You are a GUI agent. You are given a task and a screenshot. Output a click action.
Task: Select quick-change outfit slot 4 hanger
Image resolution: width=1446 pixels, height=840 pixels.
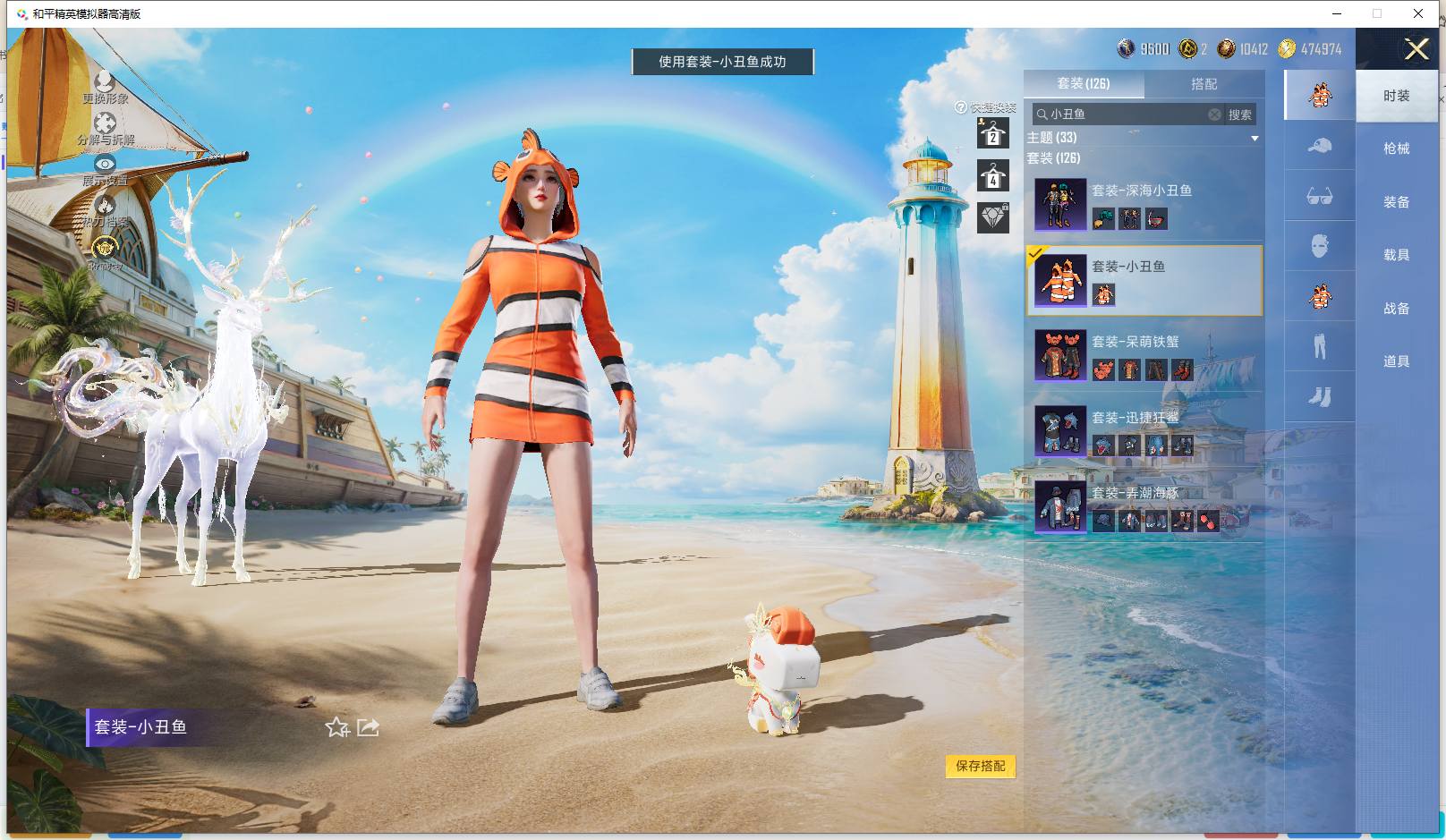(x=992, y=175)
